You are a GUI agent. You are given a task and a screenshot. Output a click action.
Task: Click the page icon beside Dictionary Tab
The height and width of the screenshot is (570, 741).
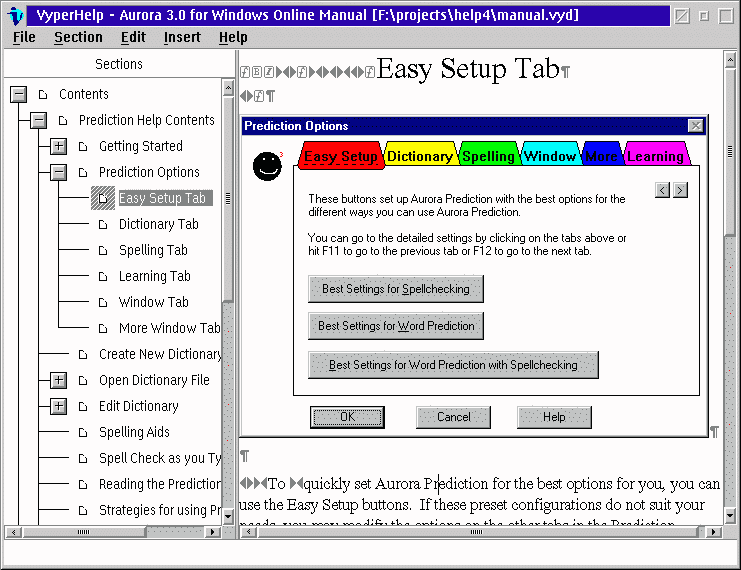pyautogui.click(x=103, y=225)
